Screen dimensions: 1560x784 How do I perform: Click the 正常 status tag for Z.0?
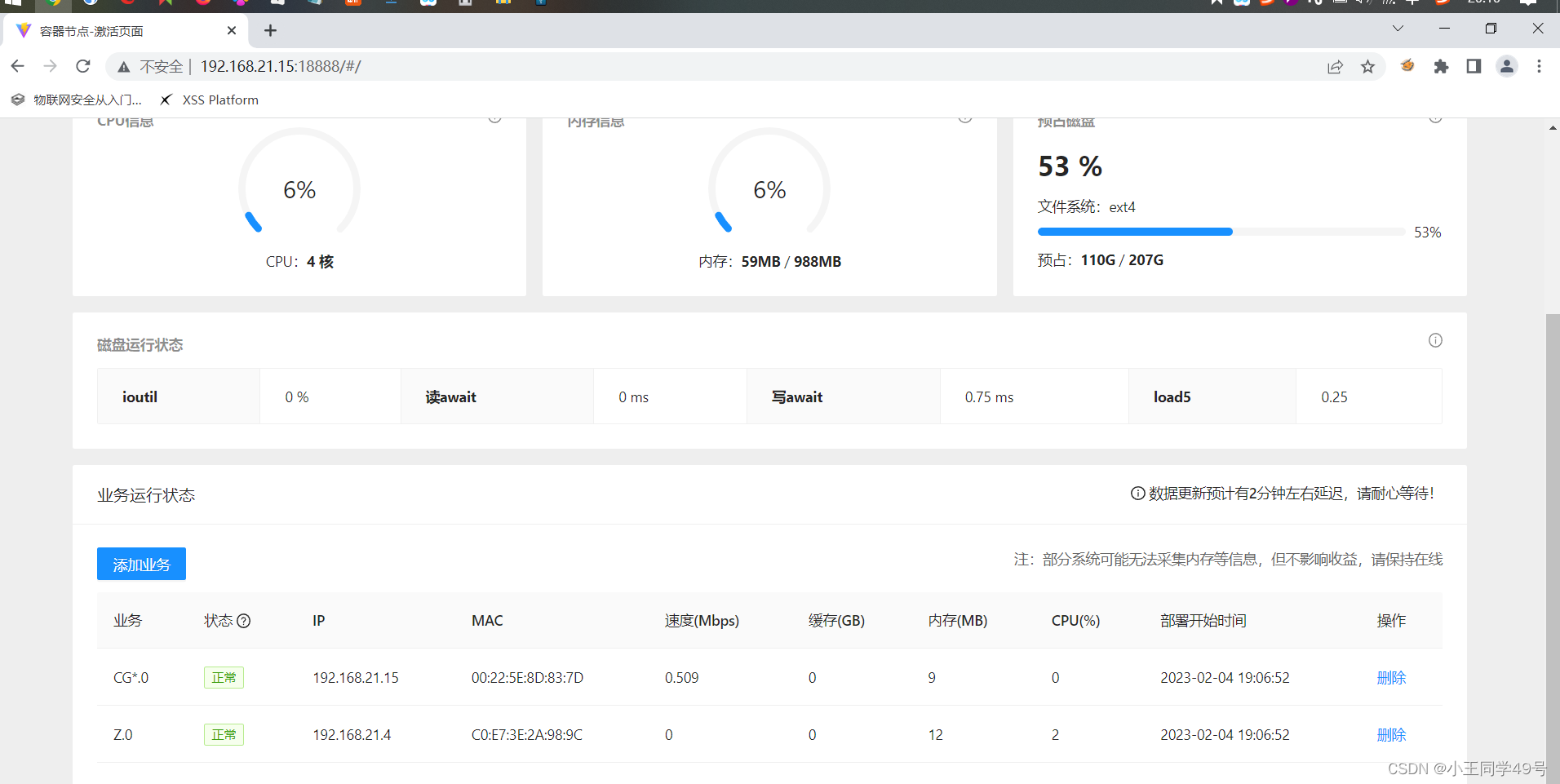(224, 734)
